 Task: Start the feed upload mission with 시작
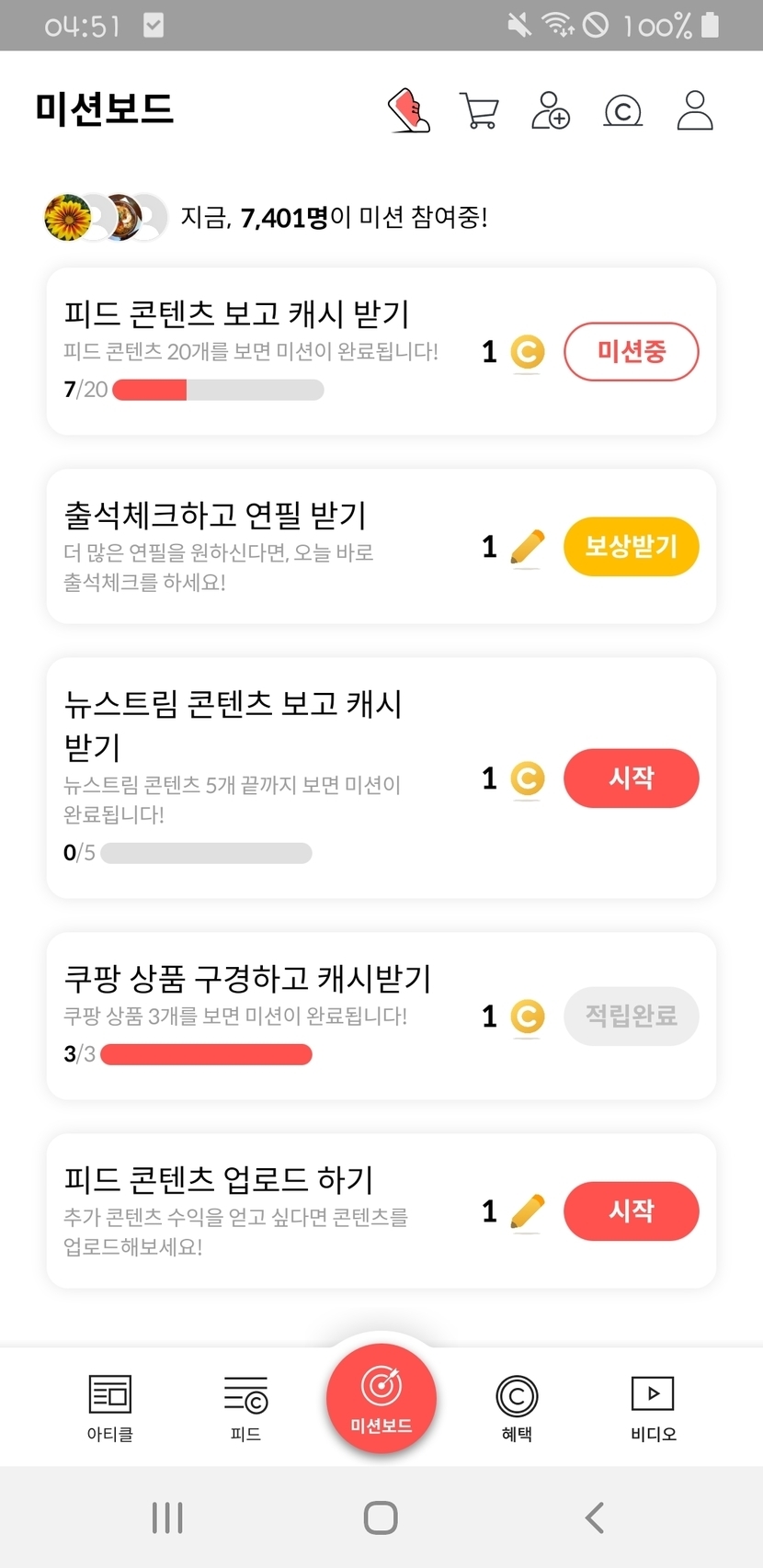632,1210
